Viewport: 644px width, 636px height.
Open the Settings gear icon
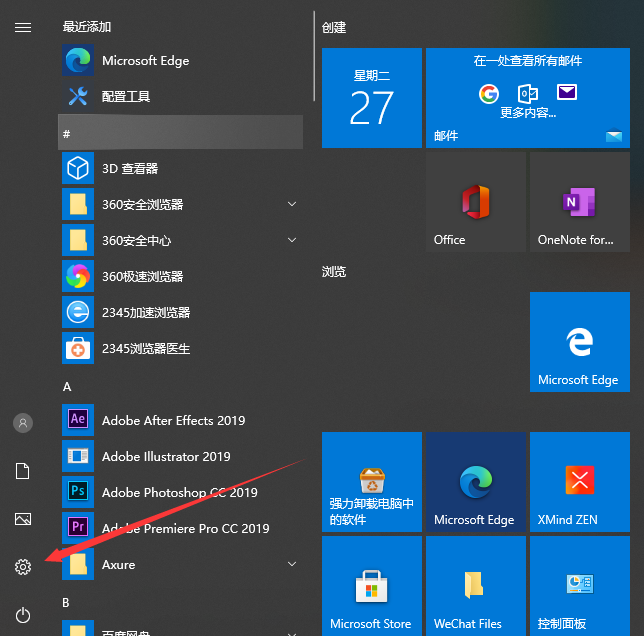(23, 567)
